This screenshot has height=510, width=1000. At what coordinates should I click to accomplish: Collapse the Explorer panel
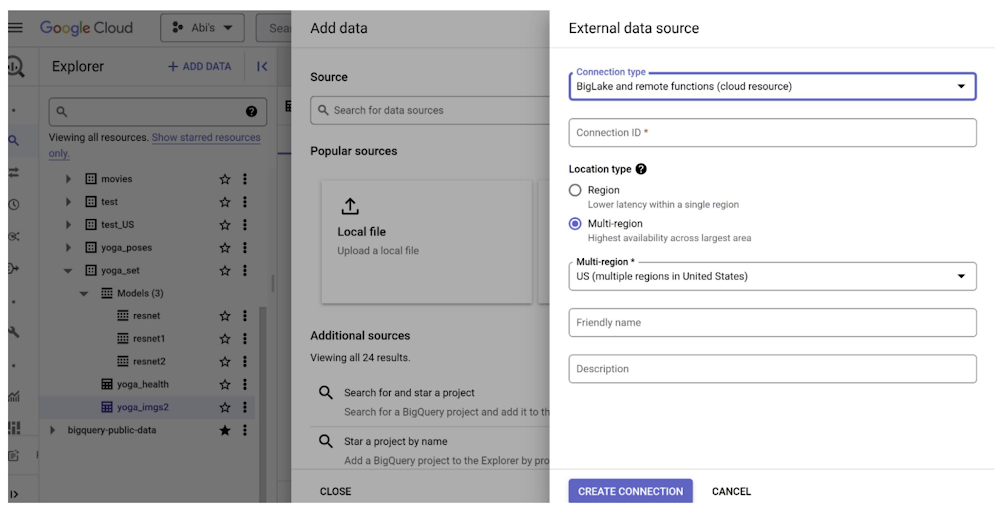[x=262, y=67]
